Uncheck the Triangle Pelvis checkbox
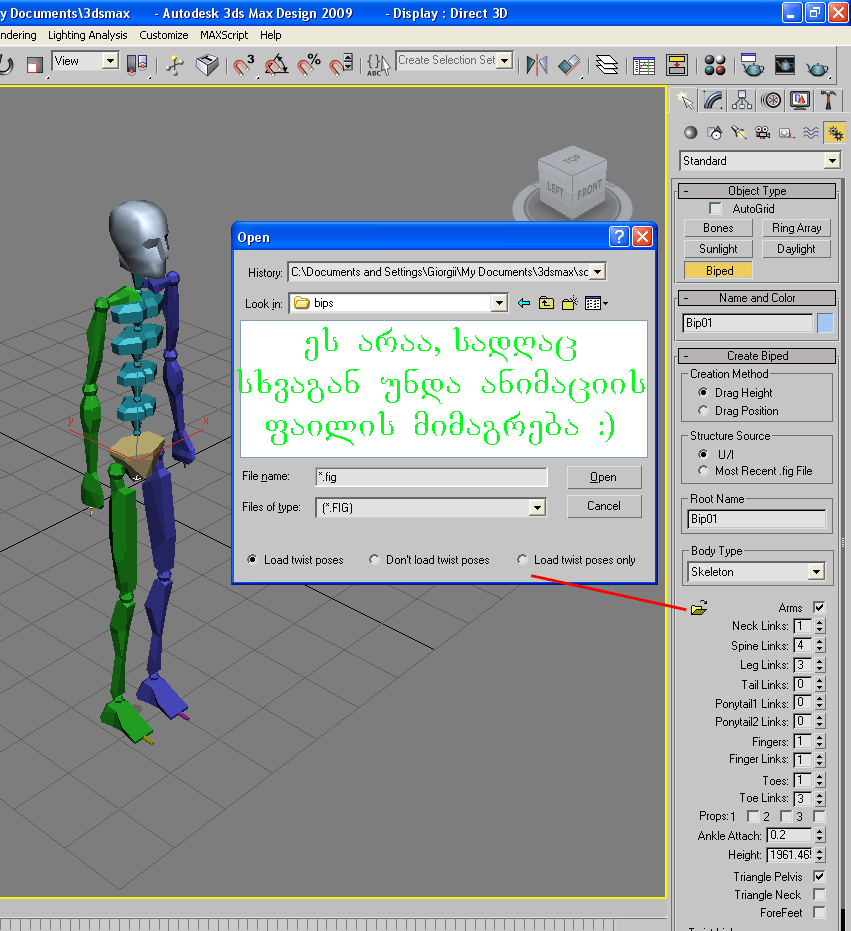 pyautogui.click(x=819, y=876)
